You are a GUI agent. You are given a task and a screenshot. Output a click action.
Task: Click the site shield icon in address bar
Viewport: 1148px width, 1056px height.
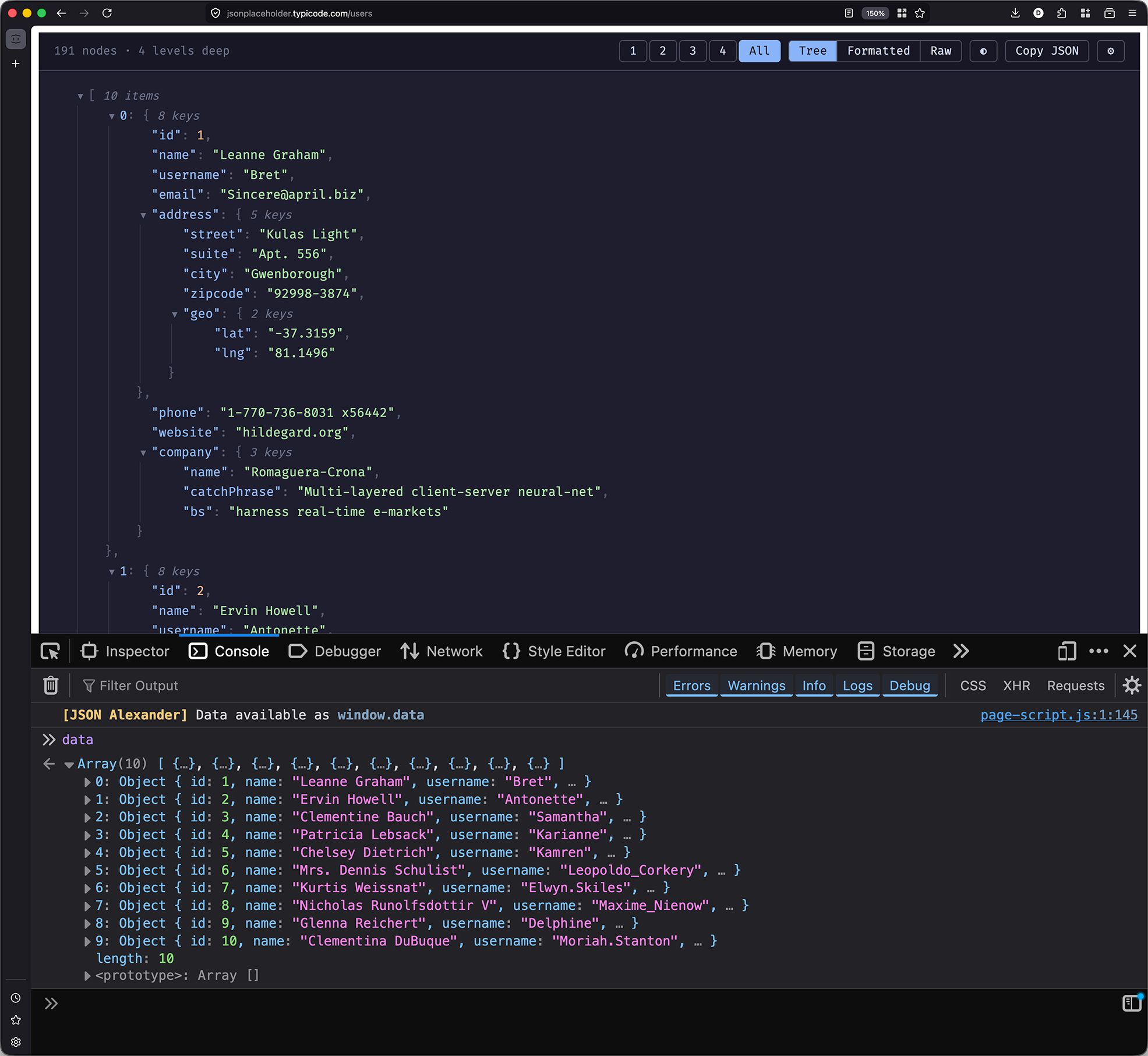tap(216, 13)
